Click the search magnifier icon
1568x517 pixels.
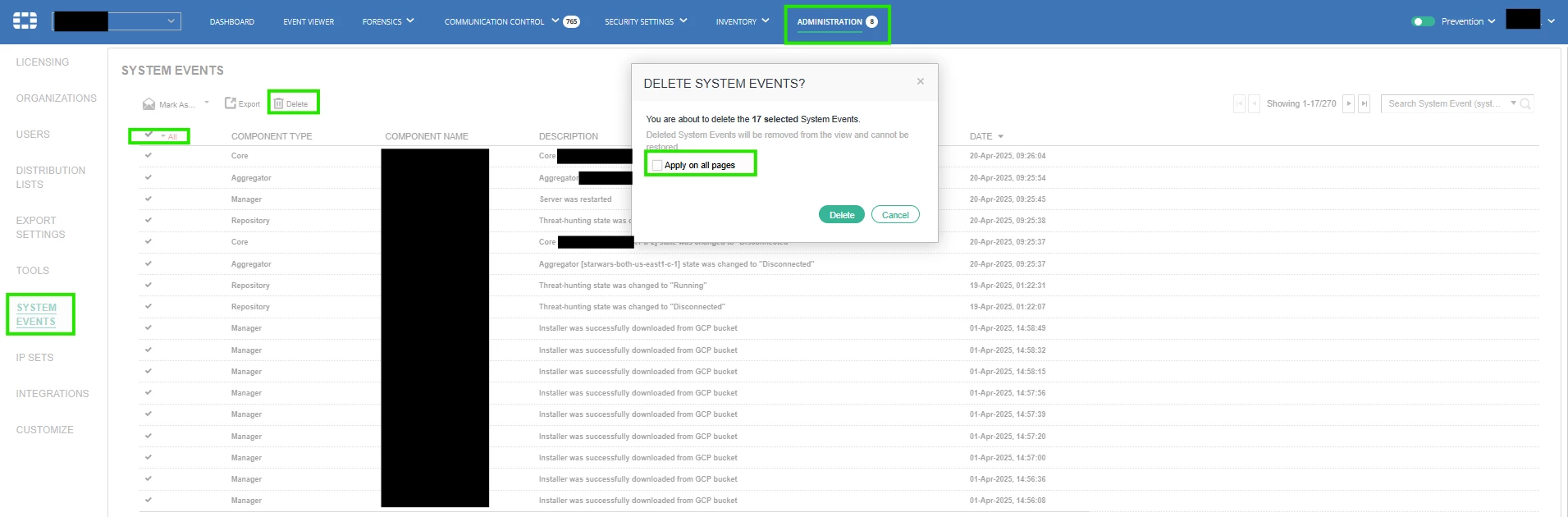coord(1525,103)
